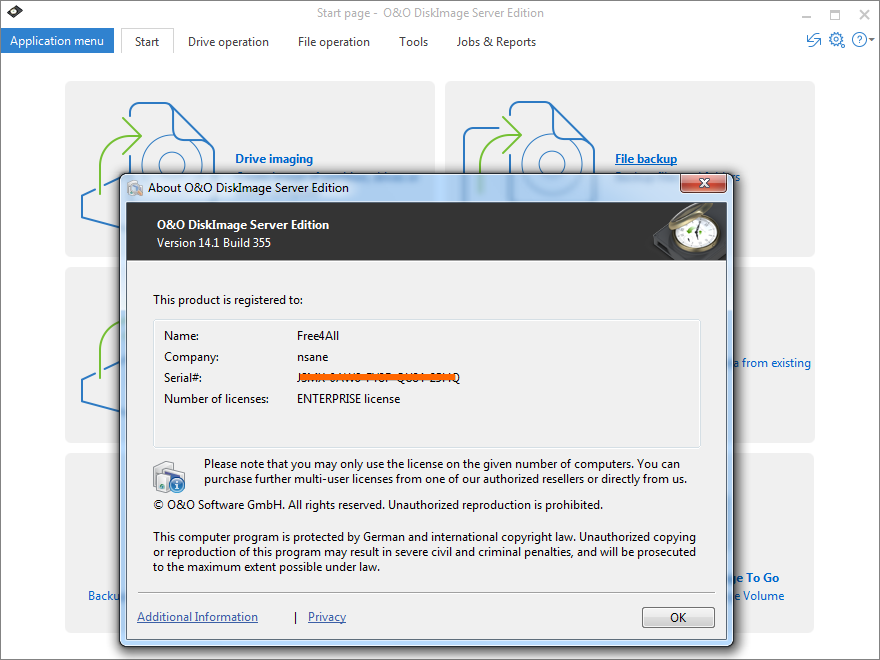This screenshot has height=660, width=880.
Task: Click the 'ENTERPRISE license' text
Action: point(349,399)
